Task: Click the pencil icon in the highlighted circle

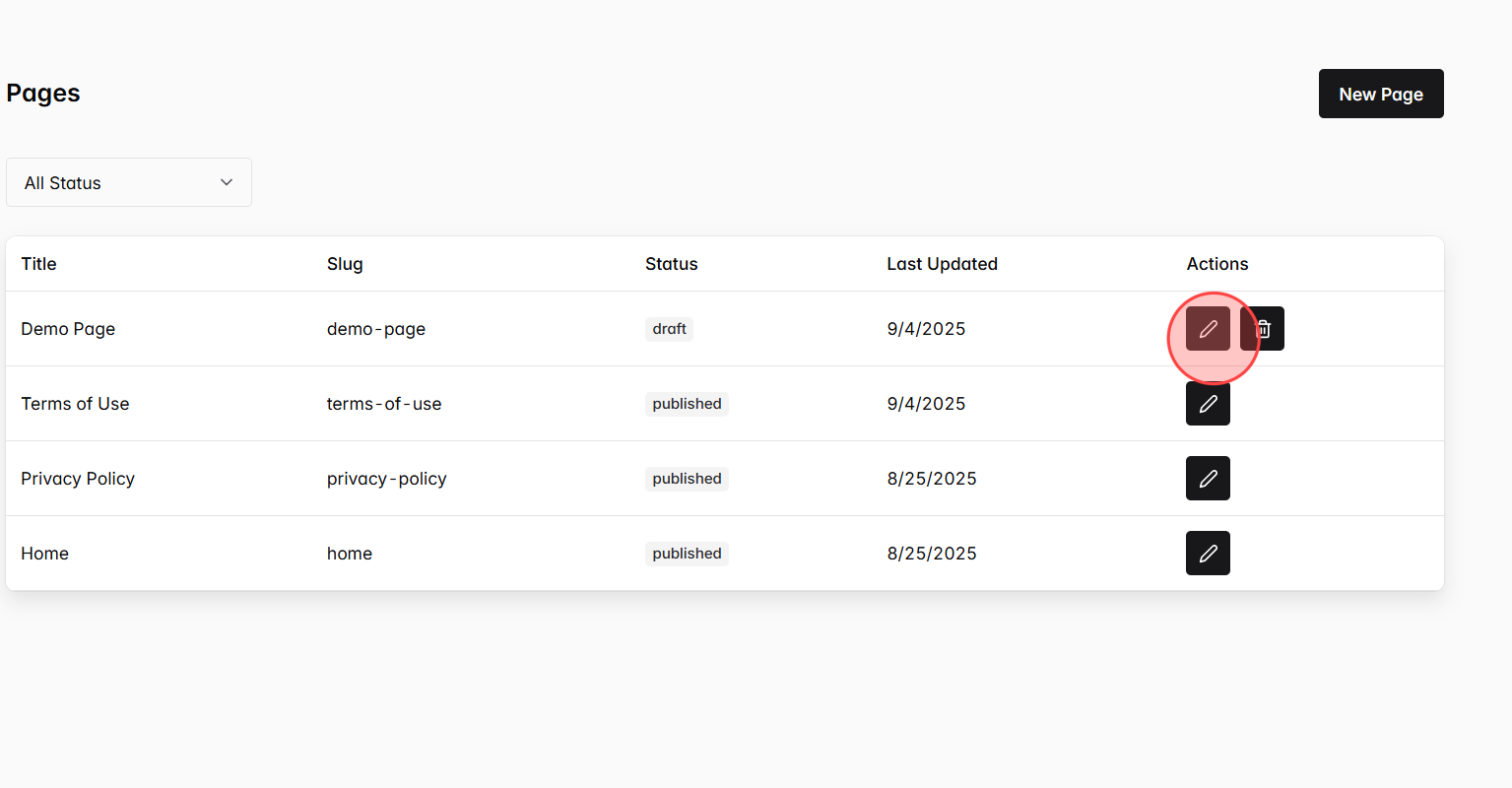Action: pos(1208,328)
